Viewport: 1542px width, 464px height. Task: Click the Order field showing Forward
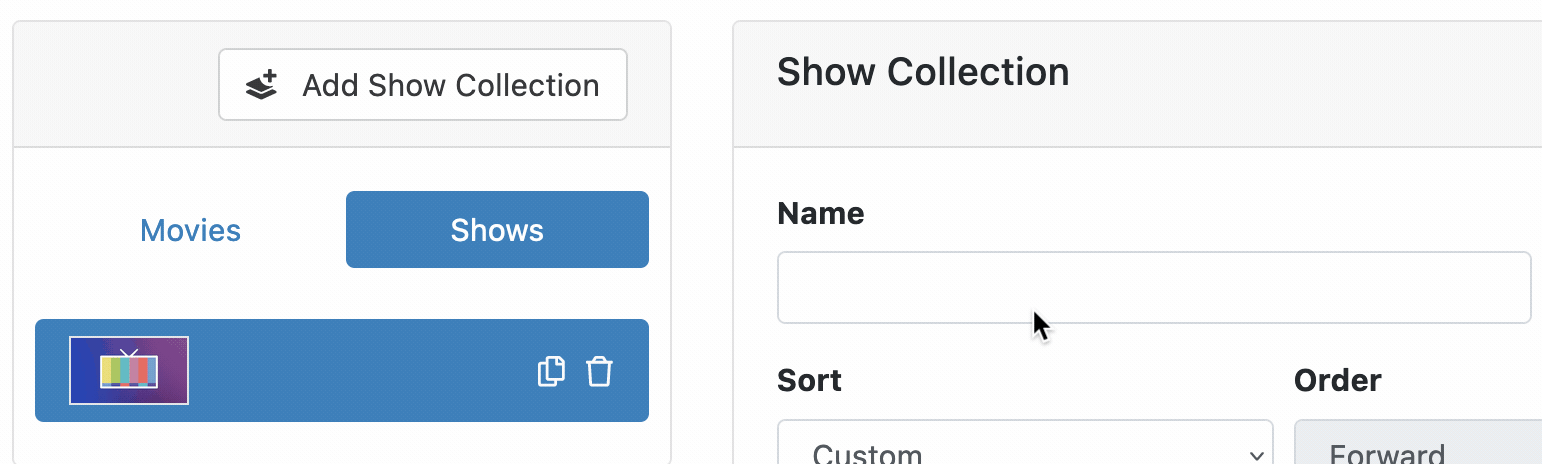(x=1418, y=442)
